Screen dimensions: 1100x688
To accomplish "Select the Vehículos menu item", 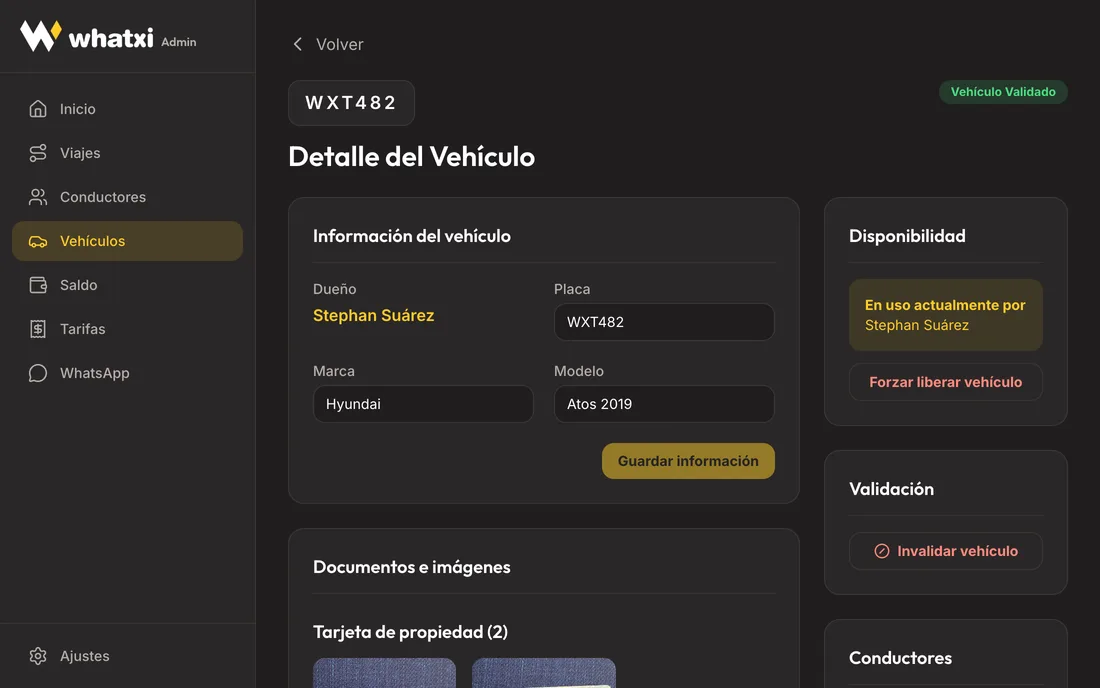I will 127,241.
